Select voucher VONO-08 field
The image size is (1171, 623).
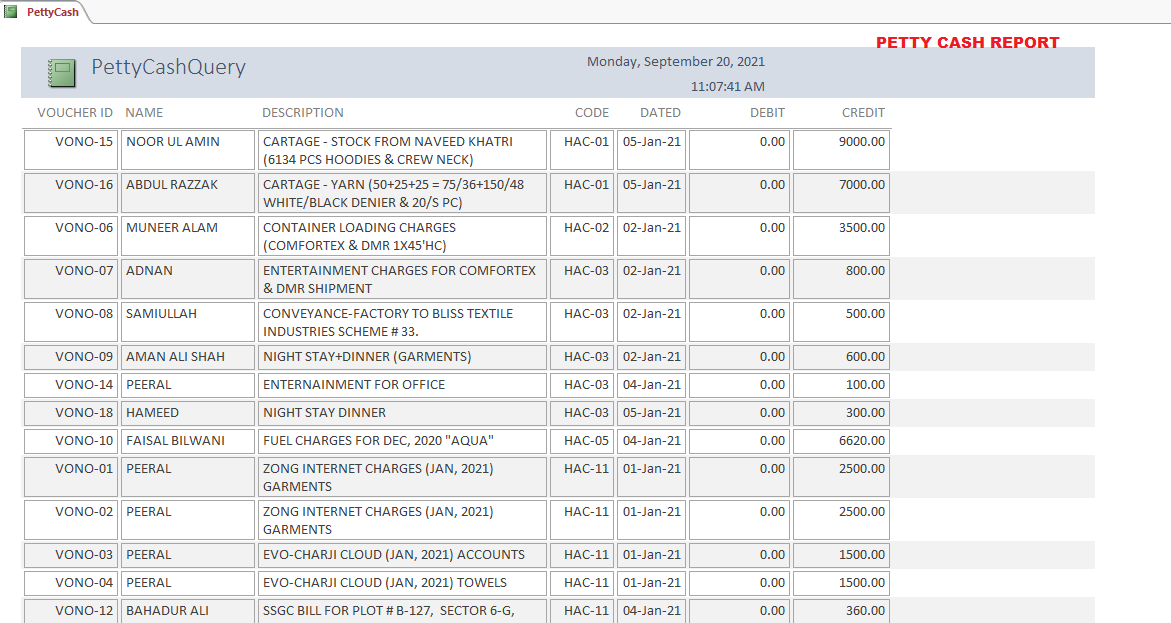tap(71, 322)
